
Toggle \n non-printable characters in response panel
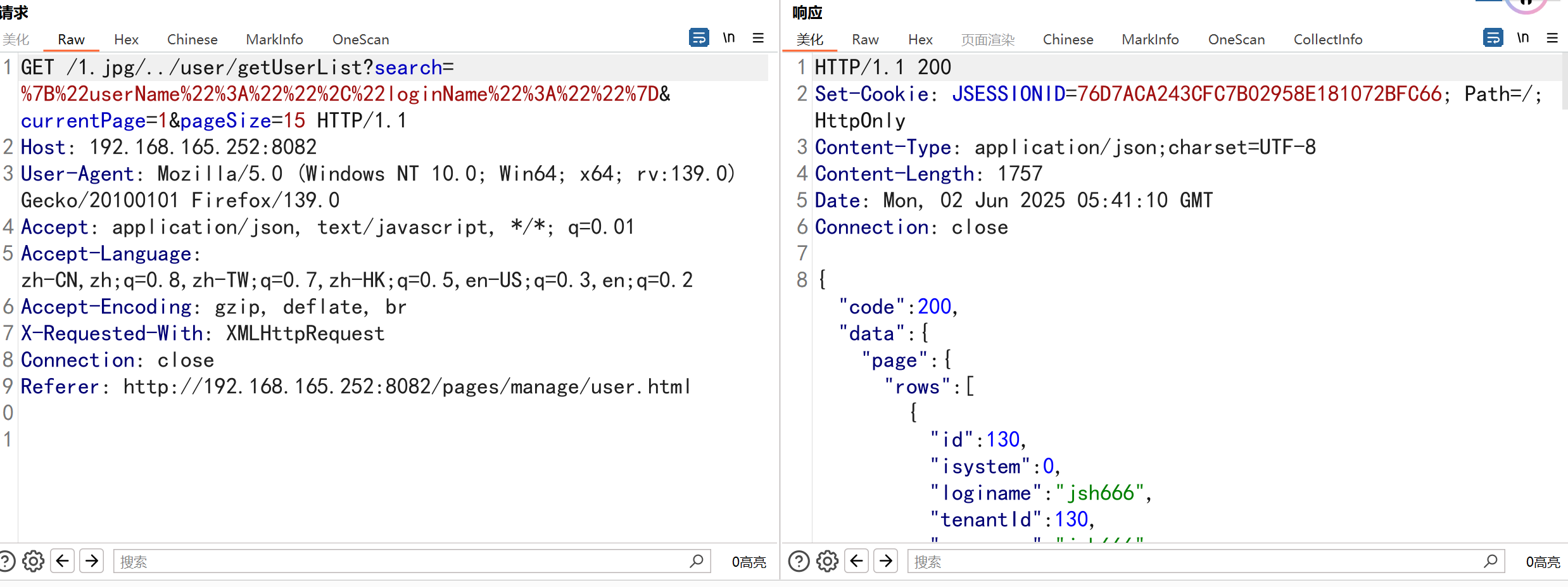click(1523, 38)
